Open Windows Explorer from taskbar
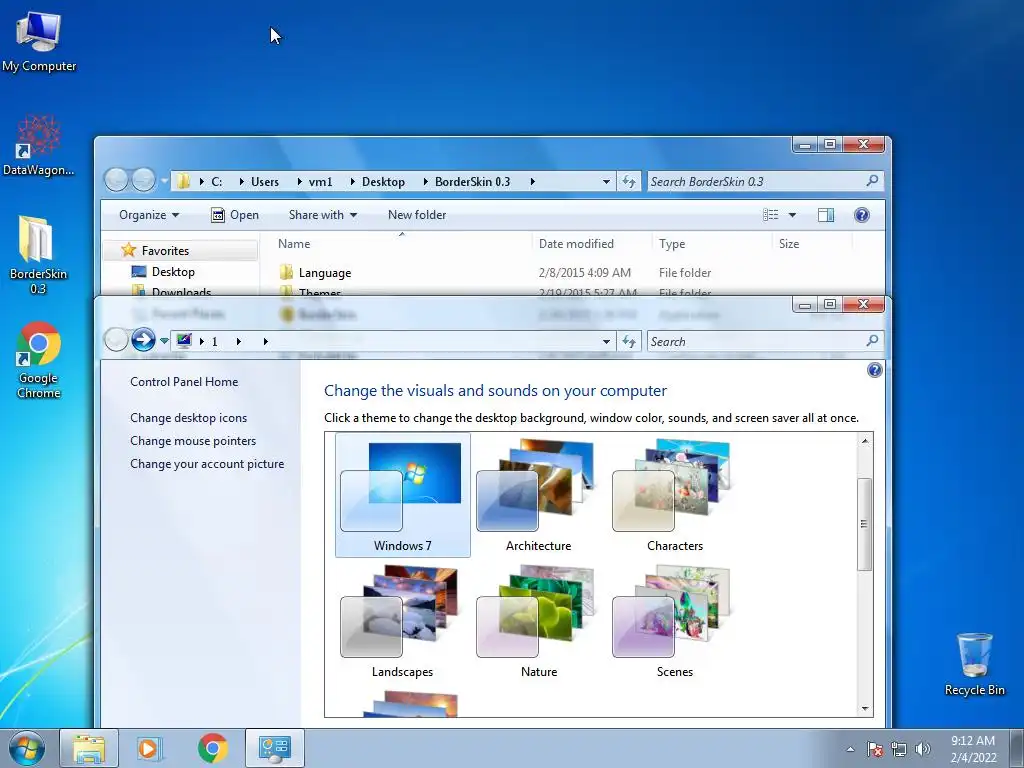The image size is (1024, 768). tap(89, 748)
